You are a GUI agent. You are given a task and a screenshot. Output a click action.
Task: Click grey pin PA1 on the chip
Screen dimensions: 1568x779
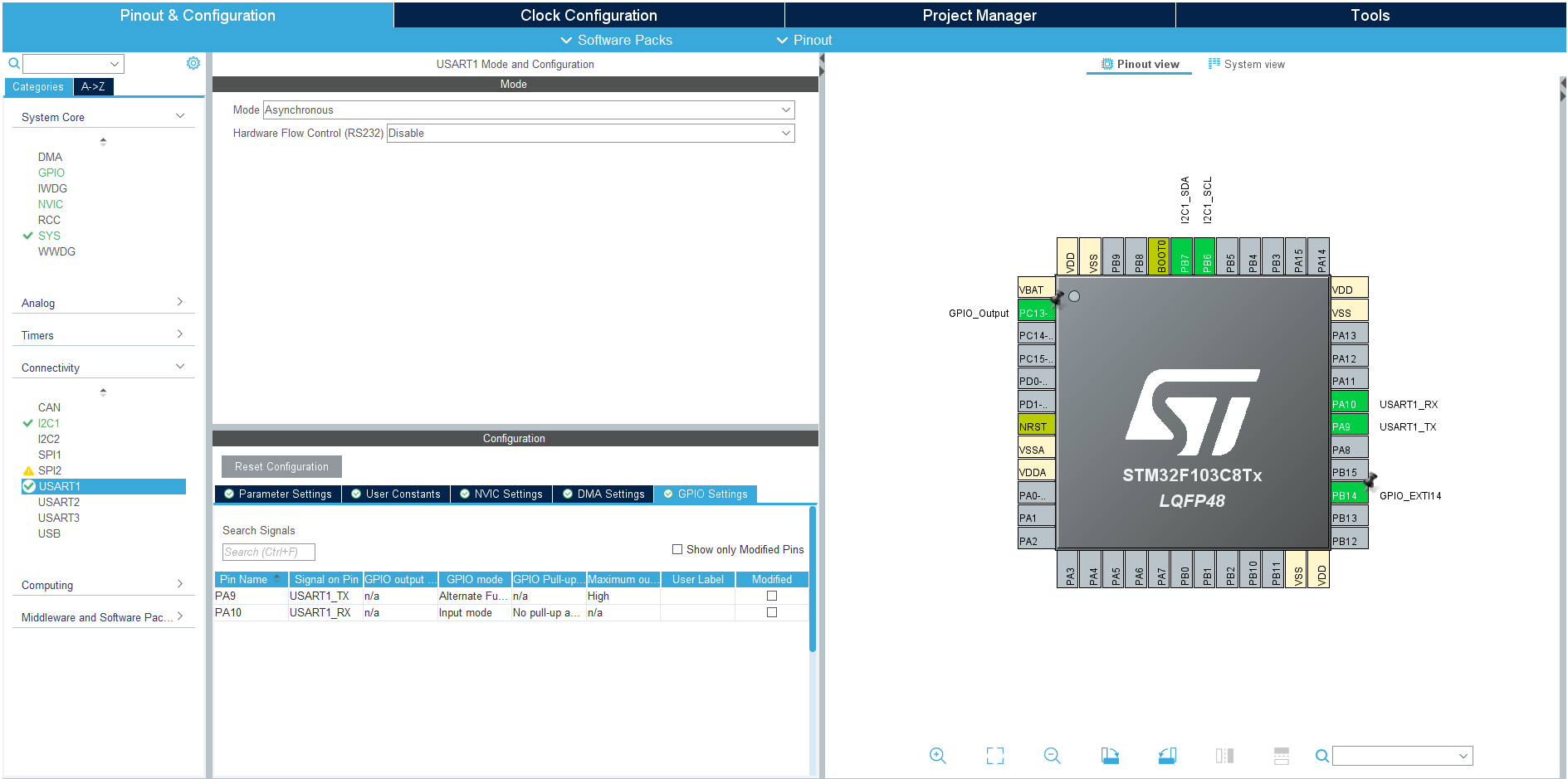pyautogui.click(x=1036, y=518)
